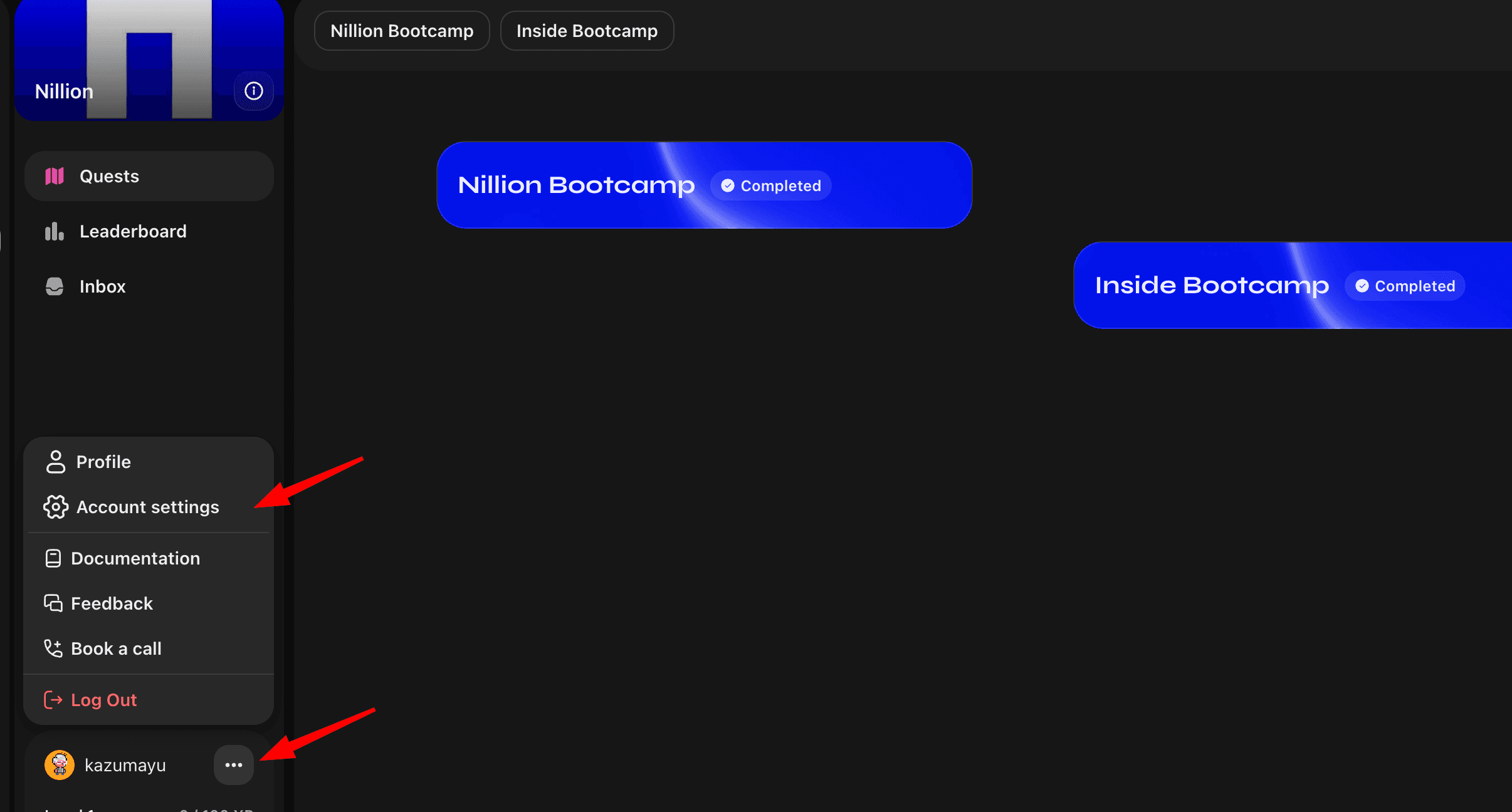Open Documentation from the user menu
The image size is (1512, 812).
[x=149, y=558]
